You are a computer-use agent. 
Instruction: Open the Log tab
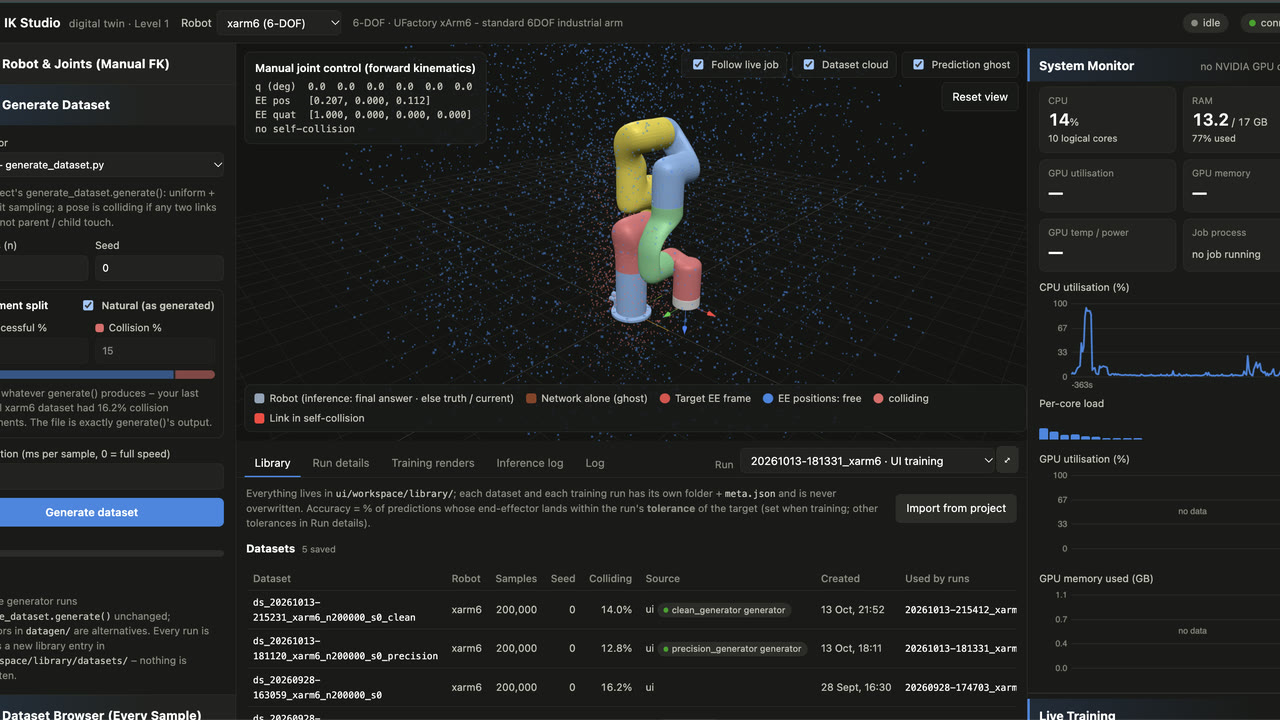(x=595, y=463)
